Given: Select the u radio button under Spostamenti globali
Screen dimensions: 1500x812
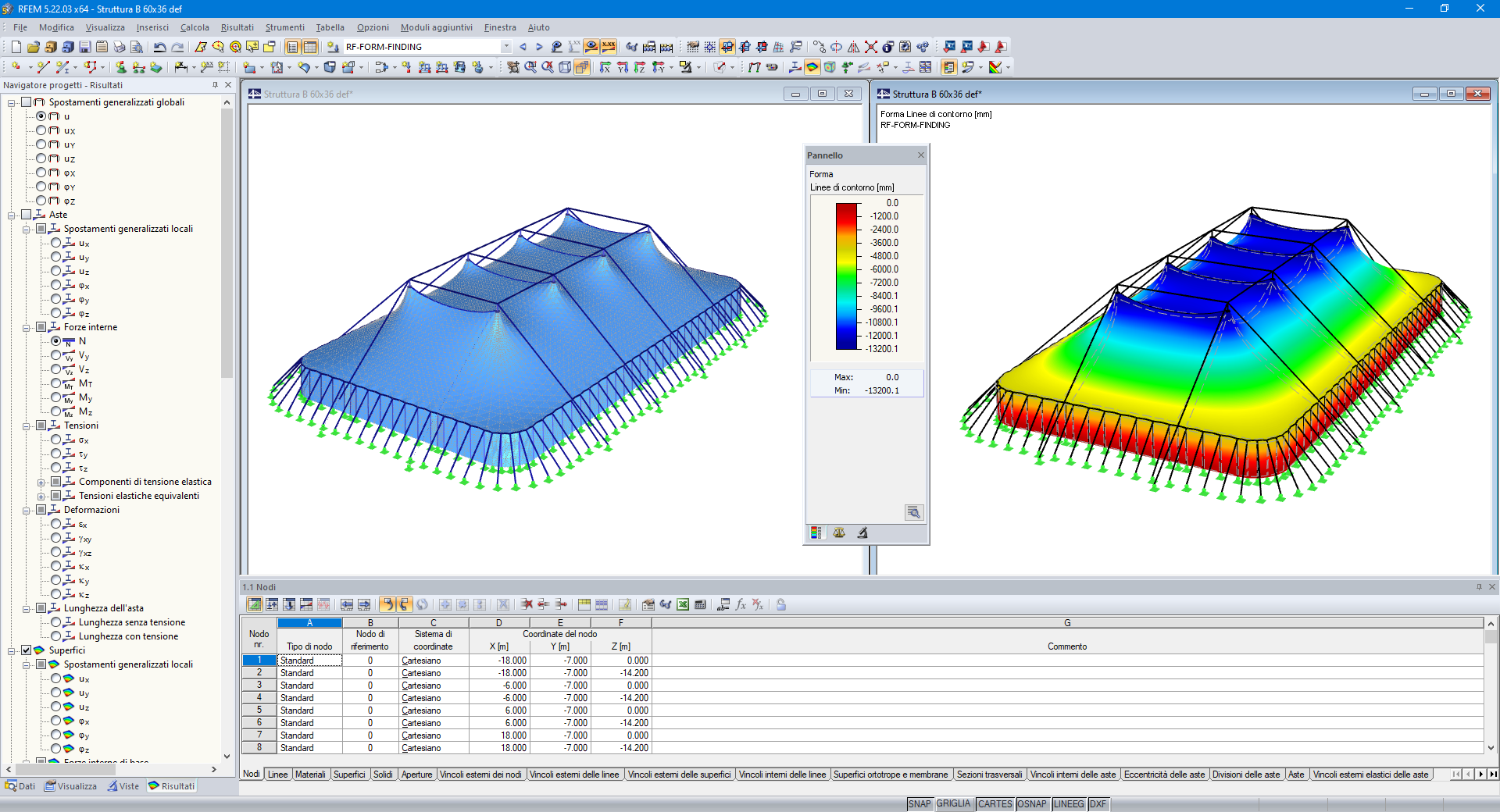Looking at the screenshot, I should point(42,116).
